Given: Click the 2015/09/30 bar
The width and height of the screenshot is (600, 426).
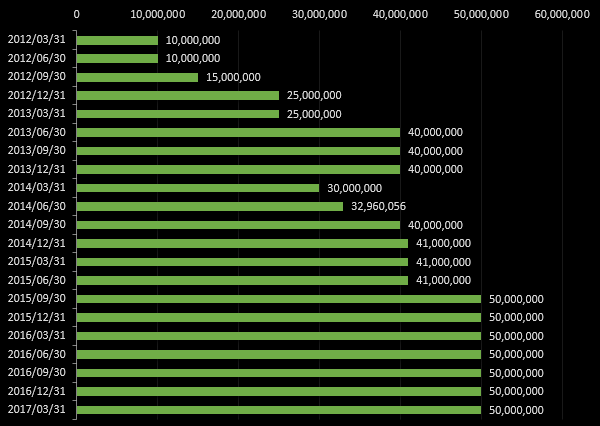Looking at the screenshot, I should (x=279, y=299).
